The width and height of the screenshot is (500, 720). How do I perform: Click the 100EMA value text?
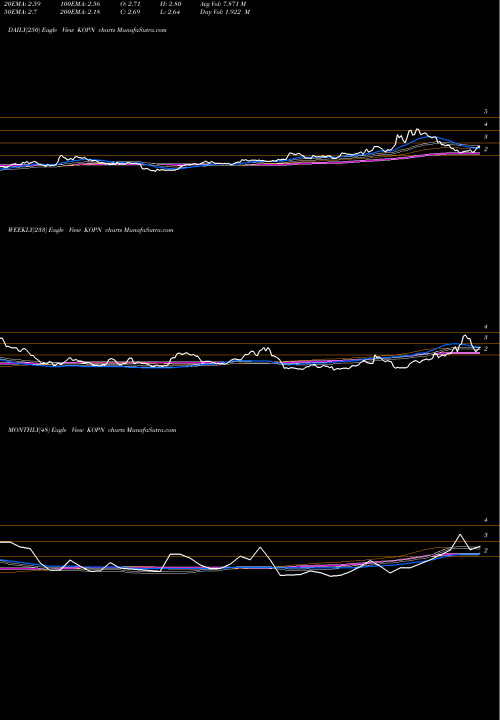[80, 4]
